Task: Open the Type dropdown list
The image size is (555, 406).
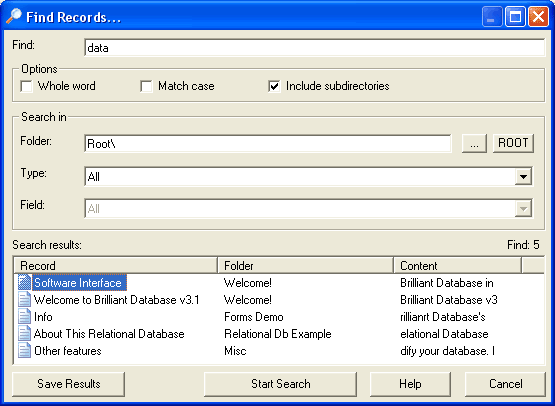Action: pyautogui.click(x=523, y=176)
